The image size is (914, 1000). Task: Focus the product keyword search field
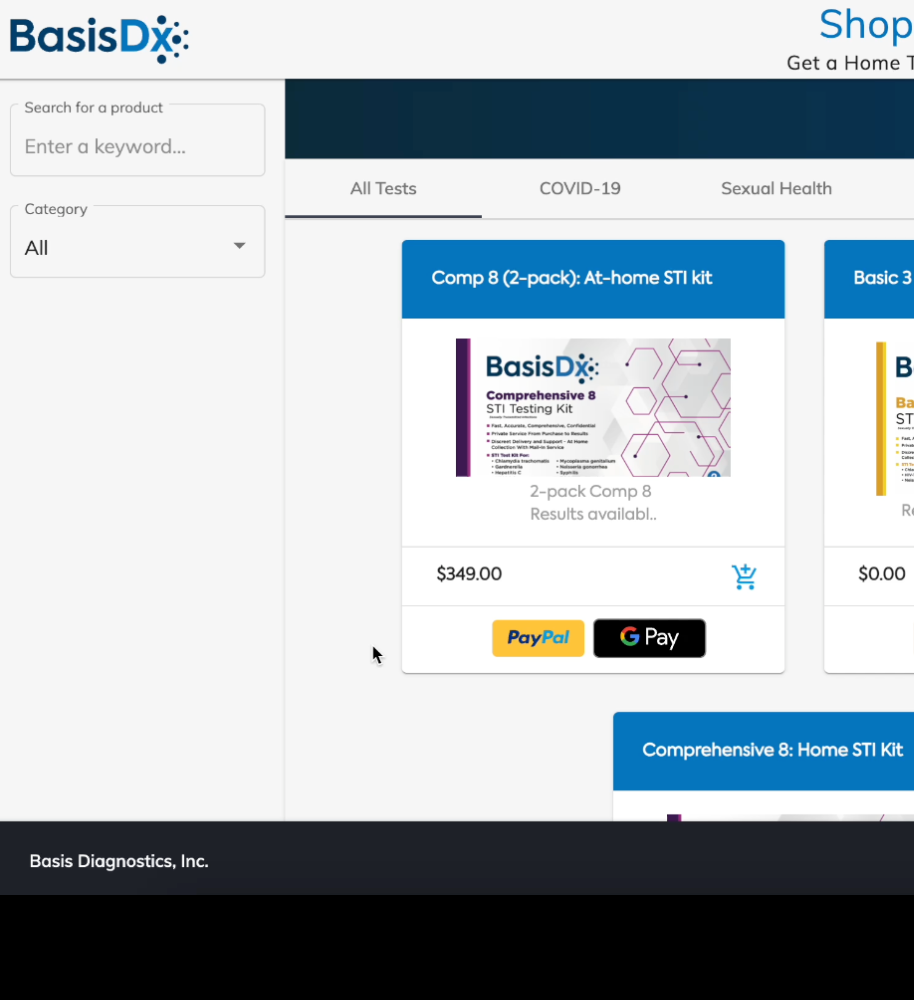[x=137, y=147]
